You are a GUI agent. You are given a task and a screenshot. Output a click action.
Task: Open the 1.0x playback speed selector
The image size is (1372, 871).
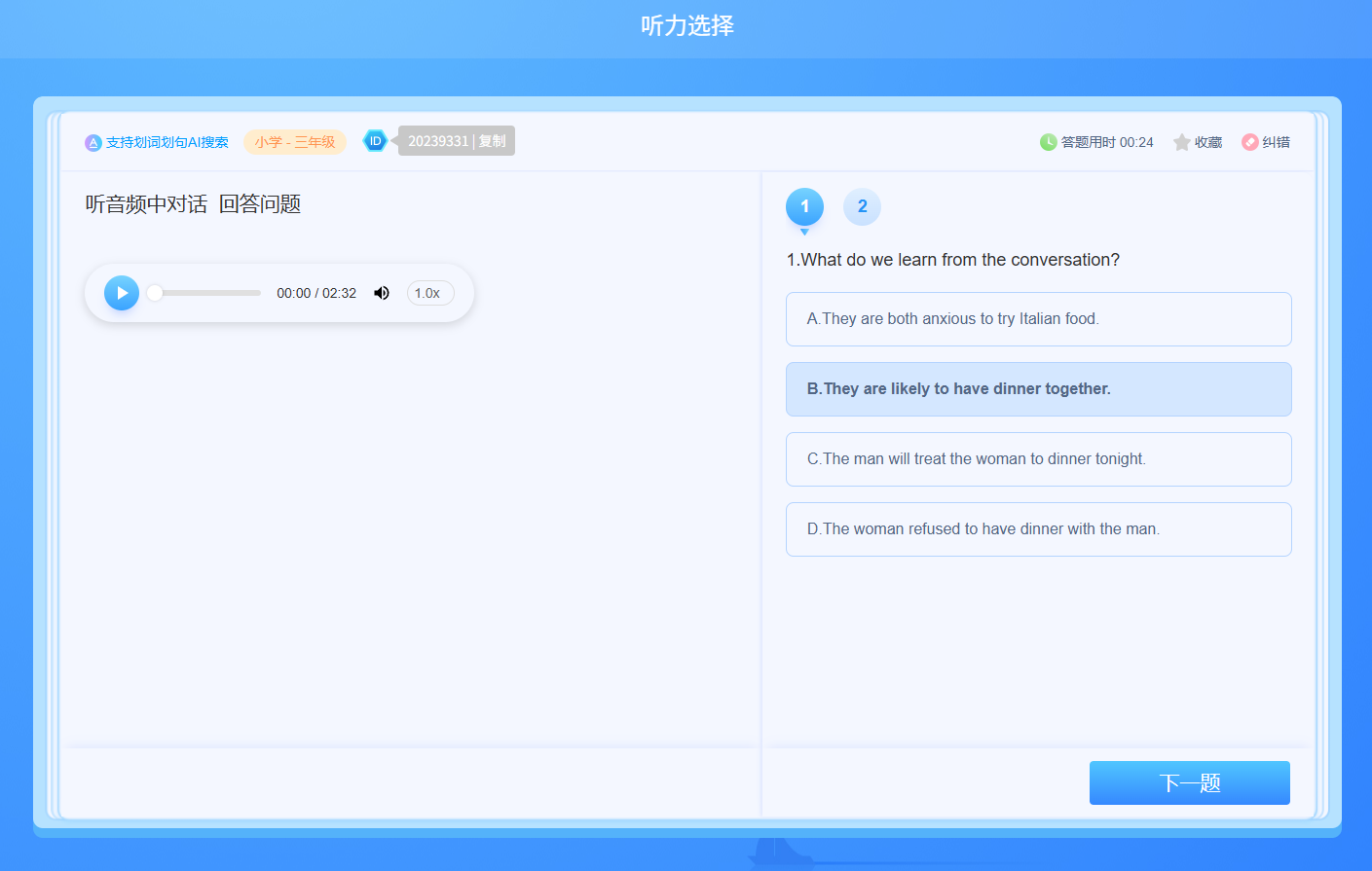coord(429,293)
